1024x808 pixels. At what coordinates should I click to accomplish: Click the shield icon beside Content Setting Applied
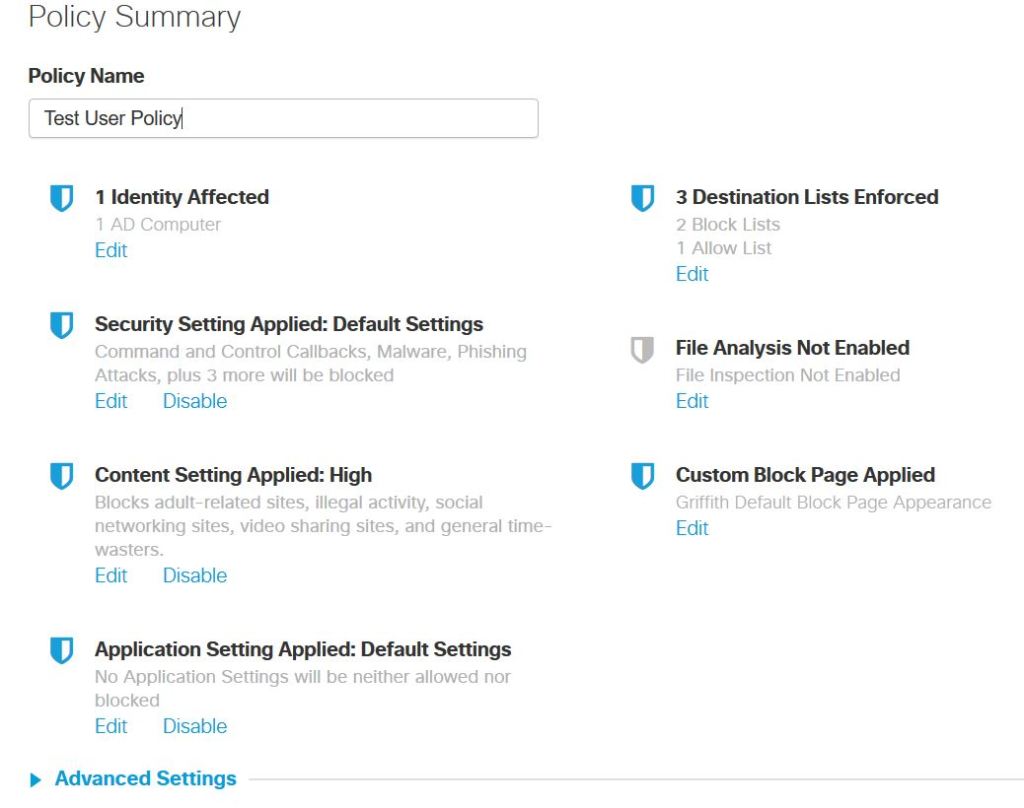coord(62,476)
